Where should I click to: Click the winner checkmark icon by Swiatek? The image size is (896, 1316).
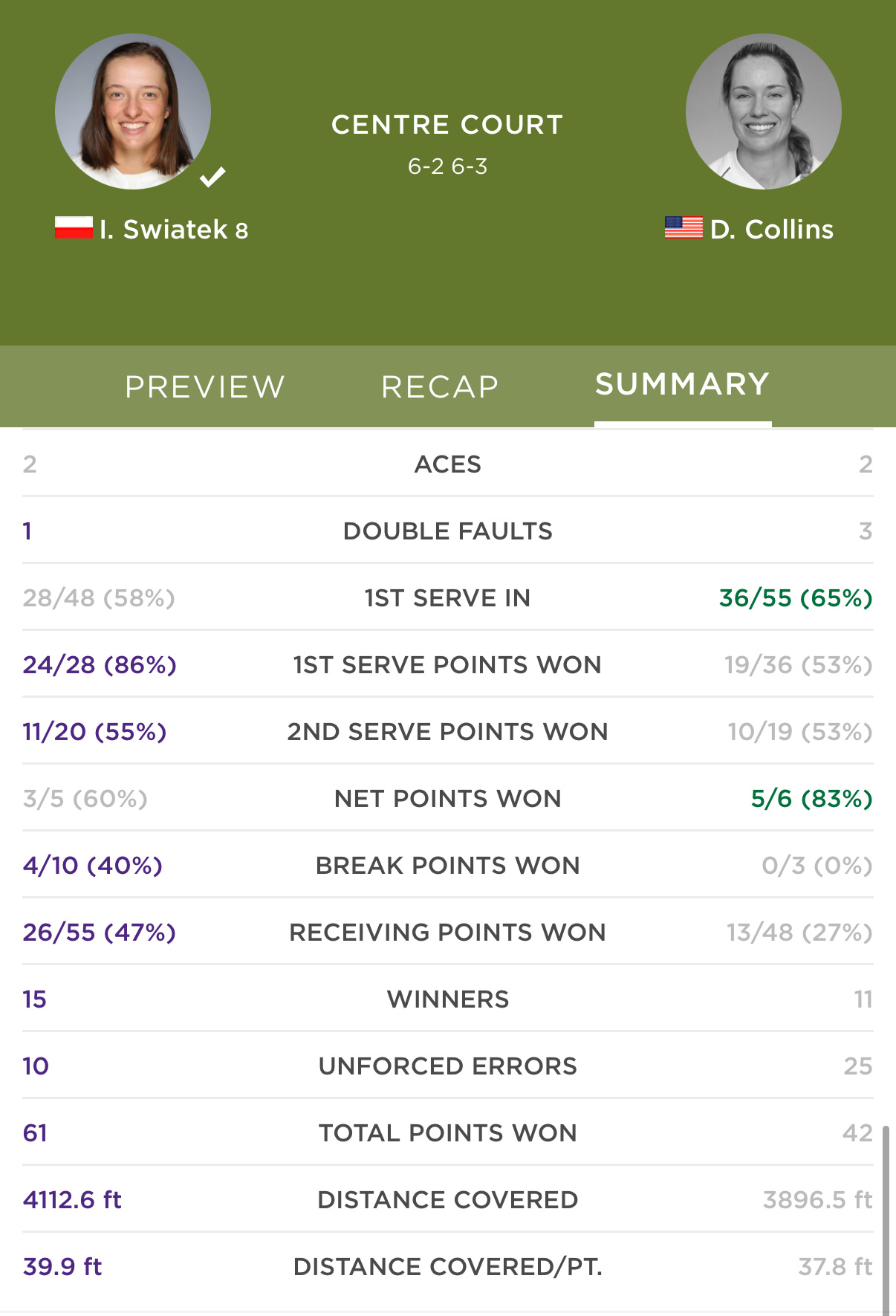[212, 177]
